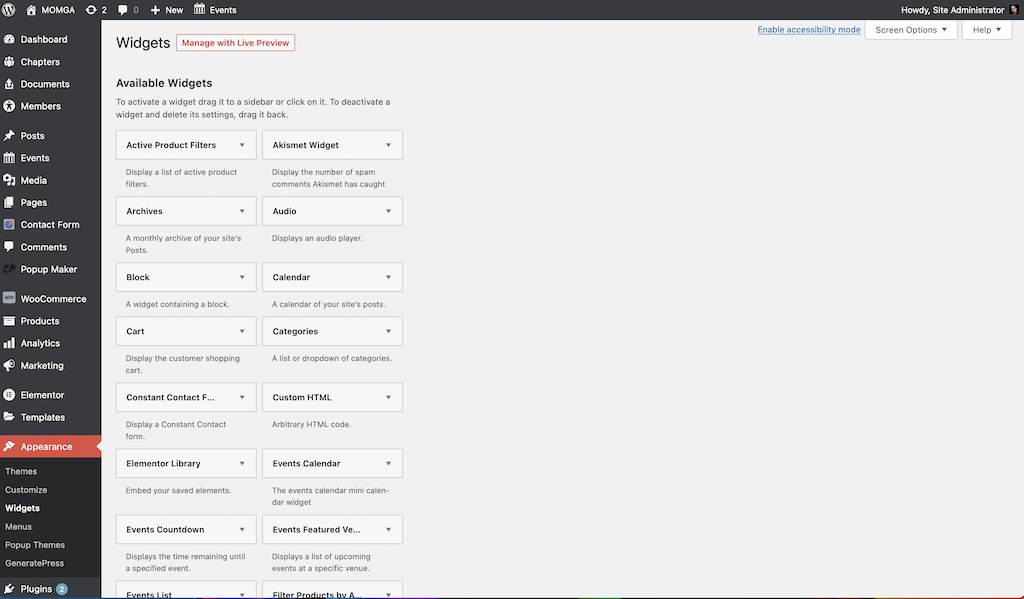Expand the Elementor Library widget arrow
Screen dimensions: 1024x599
(x=242, y=463)
